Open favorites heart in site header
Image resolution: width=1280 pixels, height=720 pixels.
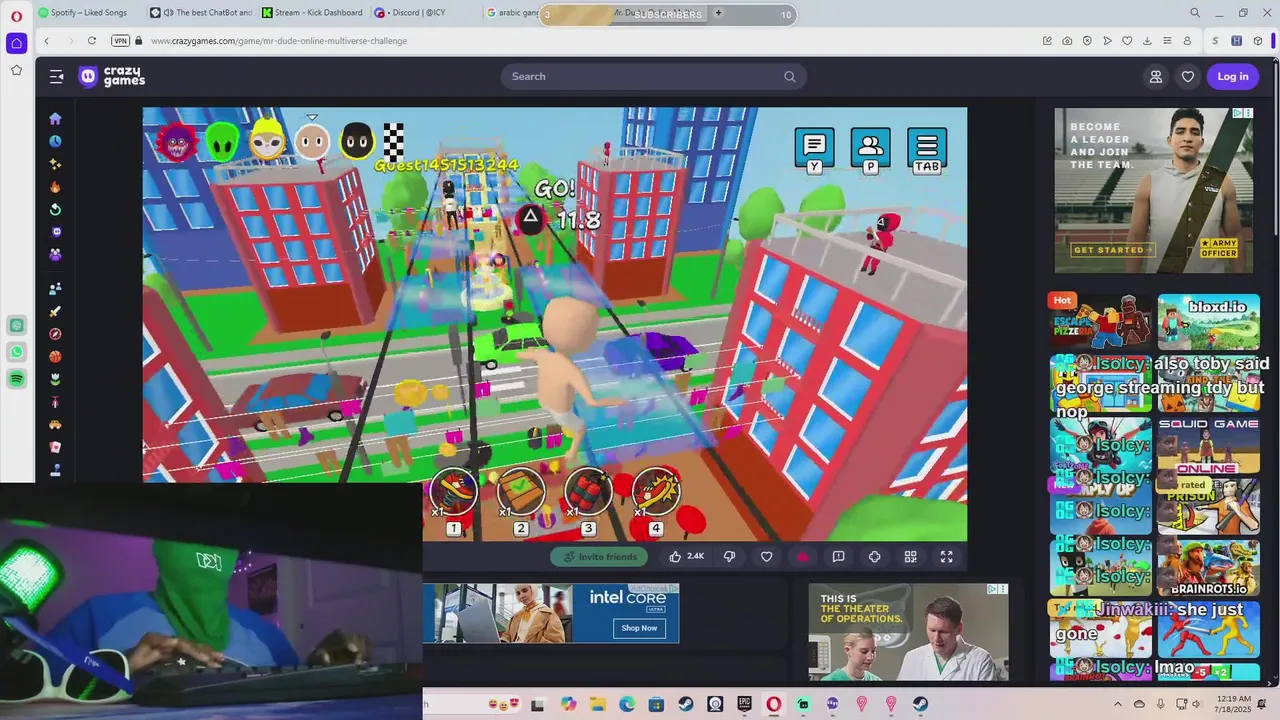[1188, 76]
